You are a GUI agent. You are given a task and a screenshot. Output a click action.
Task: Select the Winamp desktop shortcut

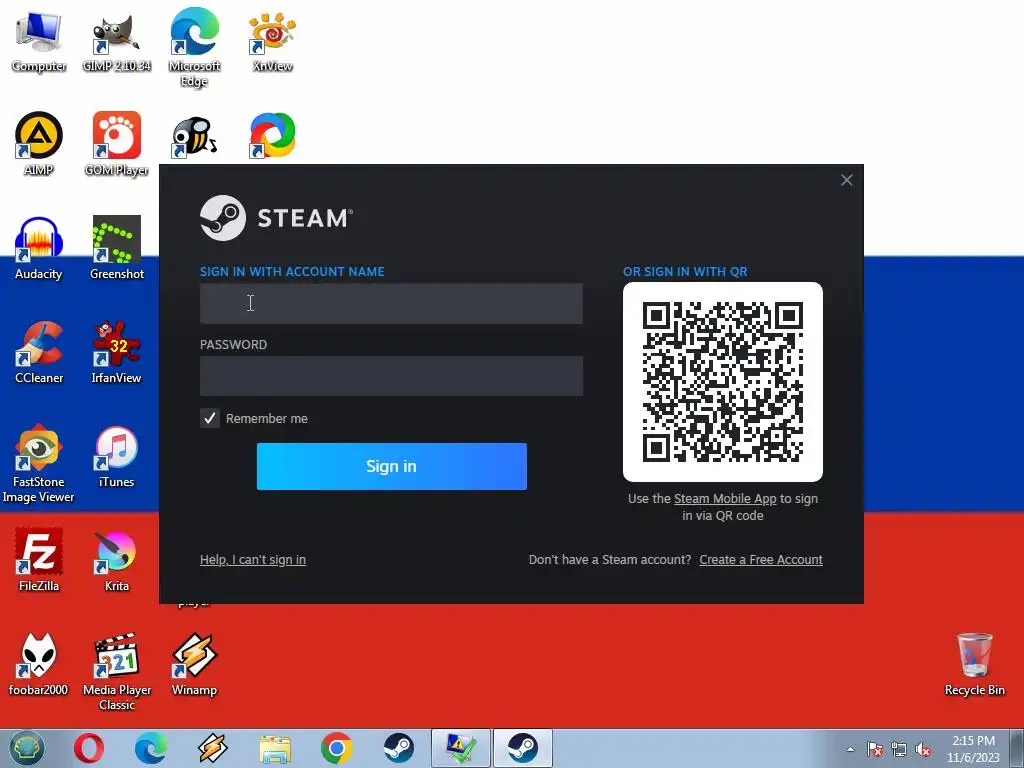pos(194,664)
